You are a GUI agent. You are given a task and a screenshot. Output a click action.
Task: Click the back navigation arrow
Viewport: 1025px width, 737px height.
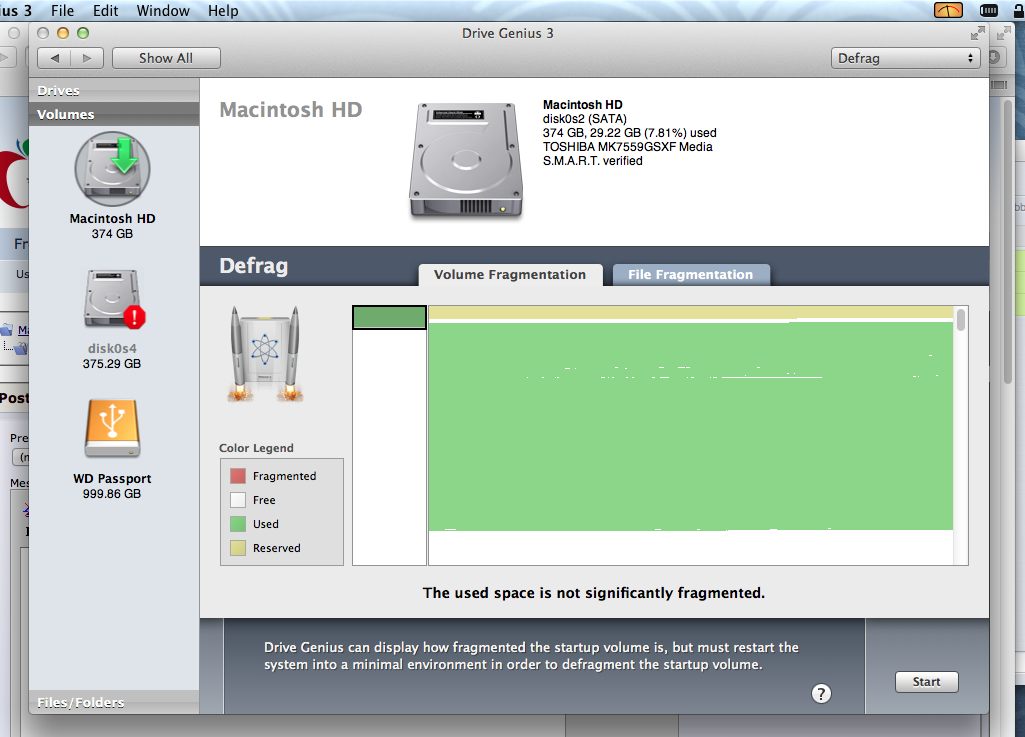pyautogui.click(x=55, y=58)
